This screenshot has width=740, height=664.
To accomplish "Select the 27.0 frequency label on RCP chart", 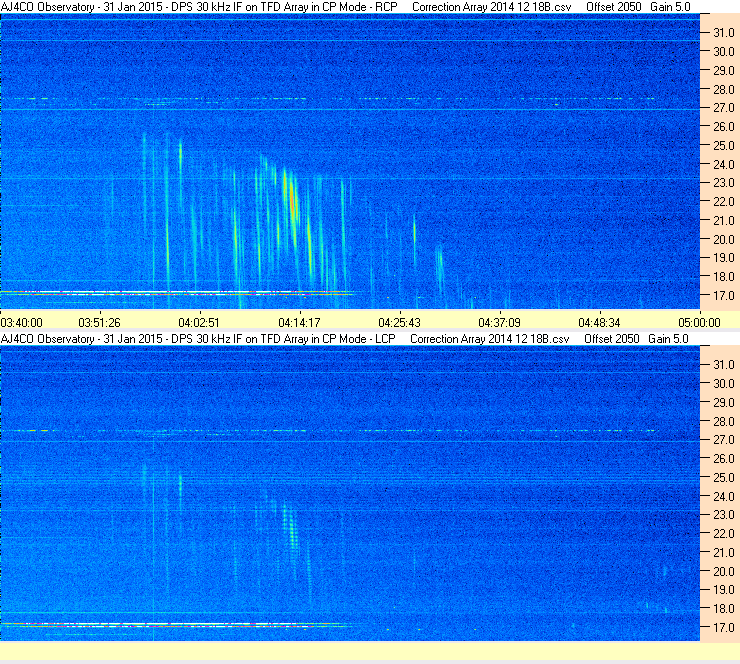I will click(x=724, y=108).
